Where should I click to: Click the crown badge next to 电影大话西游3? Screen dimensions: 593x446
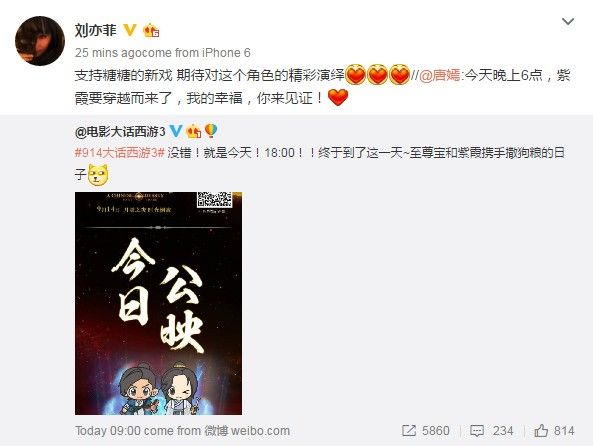pos(194,131)
